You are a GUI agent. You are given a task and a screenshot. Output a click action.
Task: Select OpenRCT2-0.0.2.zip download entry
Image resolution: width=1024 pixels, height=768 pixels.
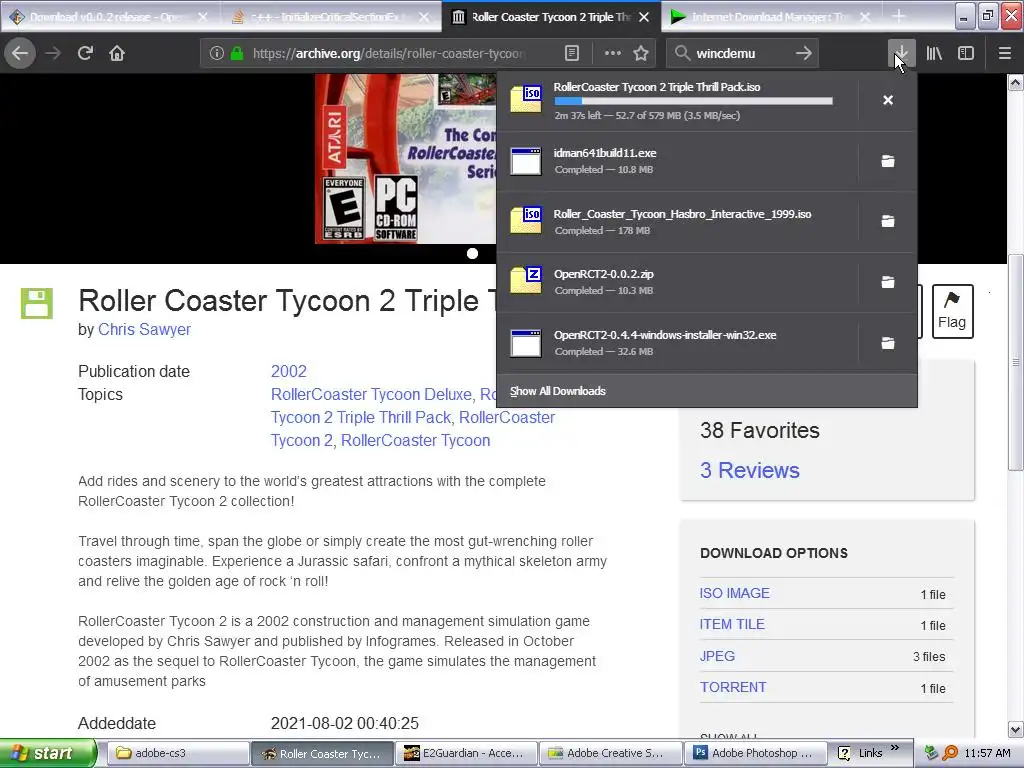tap(677, 282)
